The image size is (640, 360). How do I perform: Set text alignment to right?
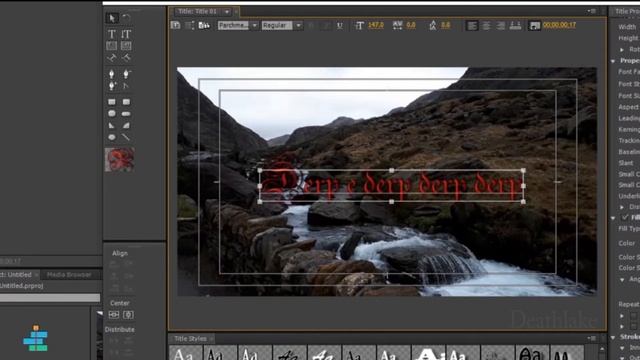click(x=501, y=25)
